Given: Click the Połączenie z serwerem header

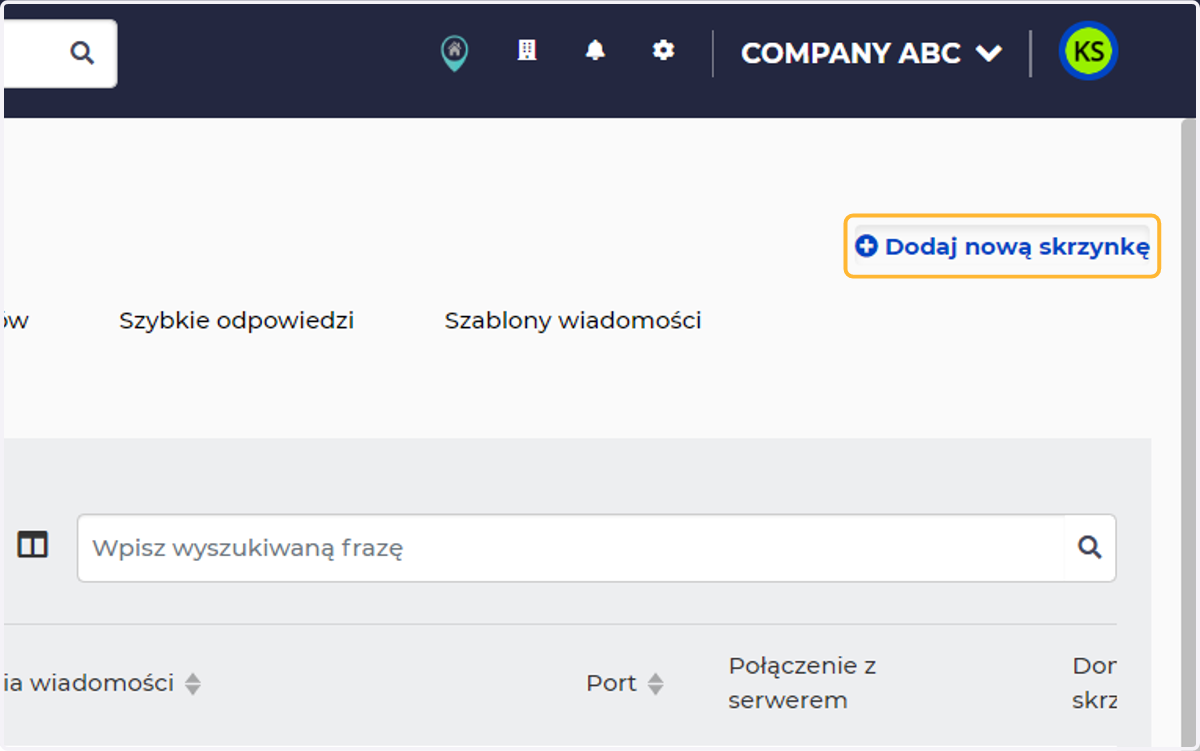Looking at the screenshot, I should point(802,683).
